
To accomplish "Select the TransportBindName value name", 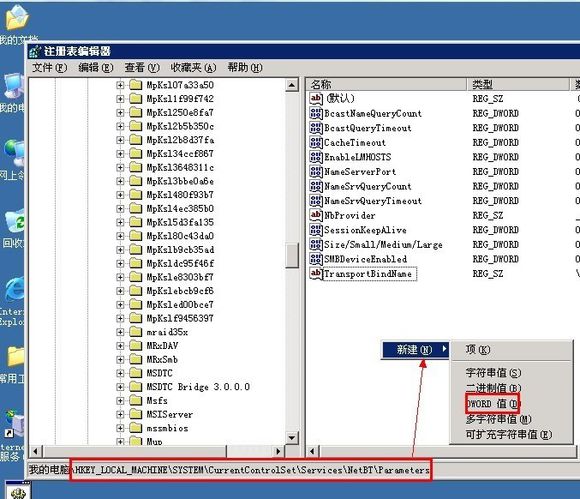I will click(370, 274).
